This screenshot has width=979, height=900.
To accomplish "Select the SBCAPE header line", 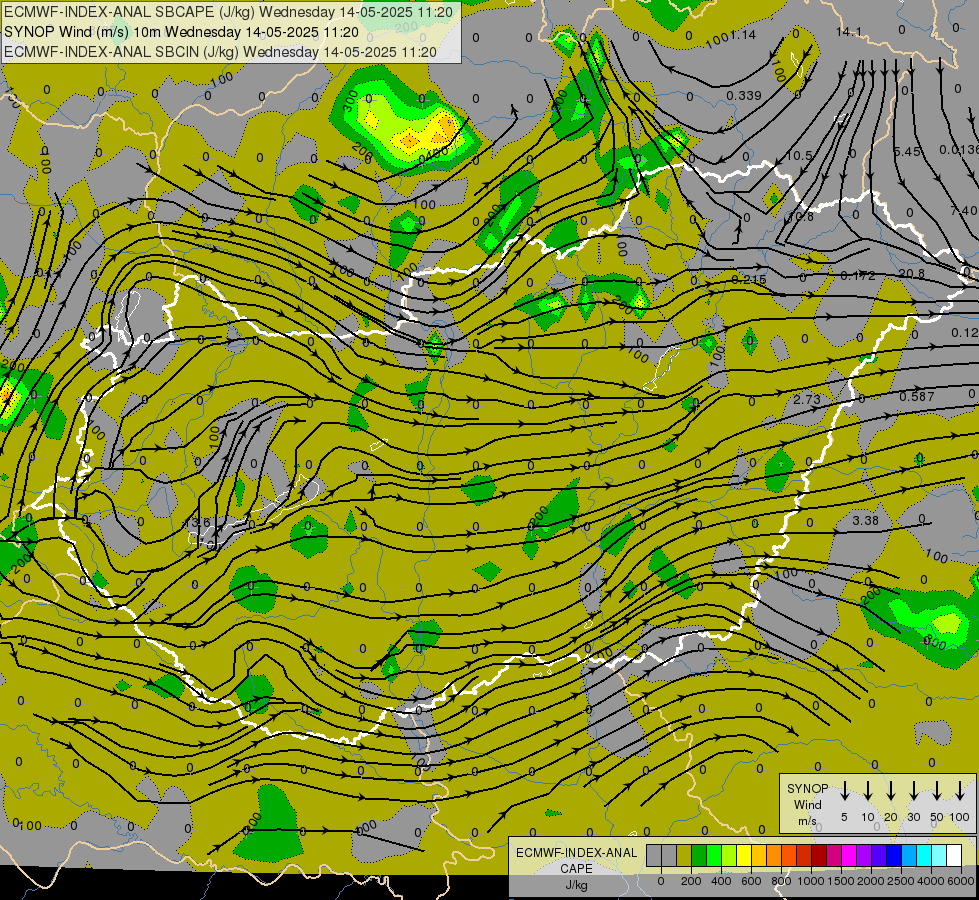I will tap(228, 12).
